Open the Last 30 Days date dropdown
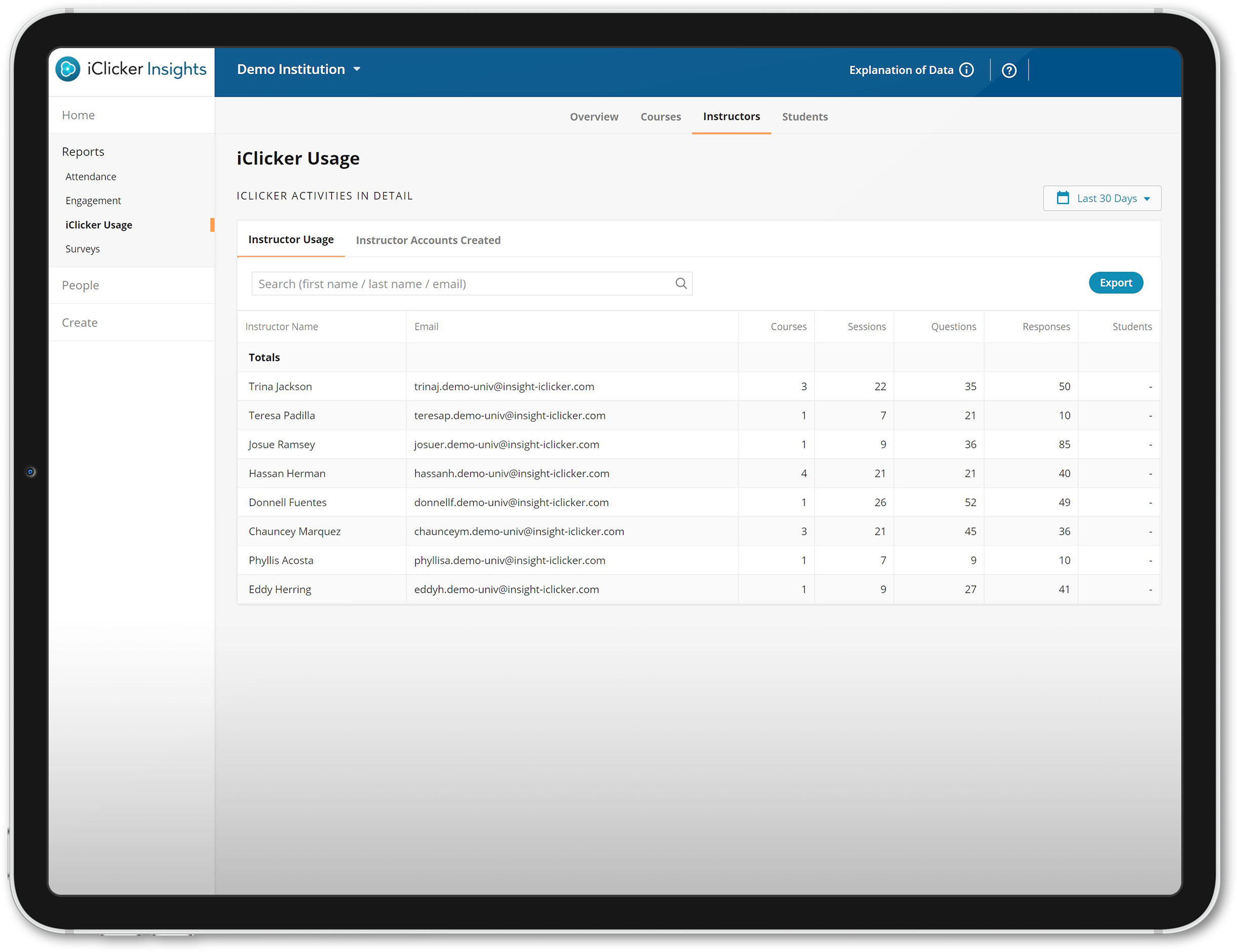Image resolution: width=1237 pixels, height=952 pixels. pos(1102,198)
